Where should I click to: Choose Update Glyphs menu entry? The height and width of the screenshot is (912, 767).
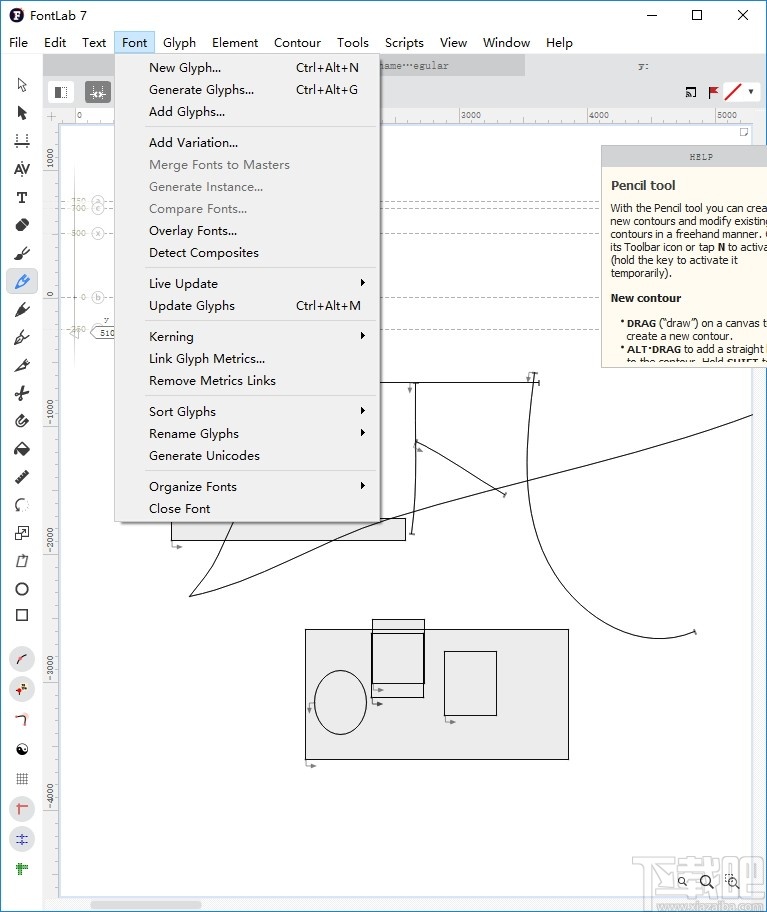click(x=248, y=305)
